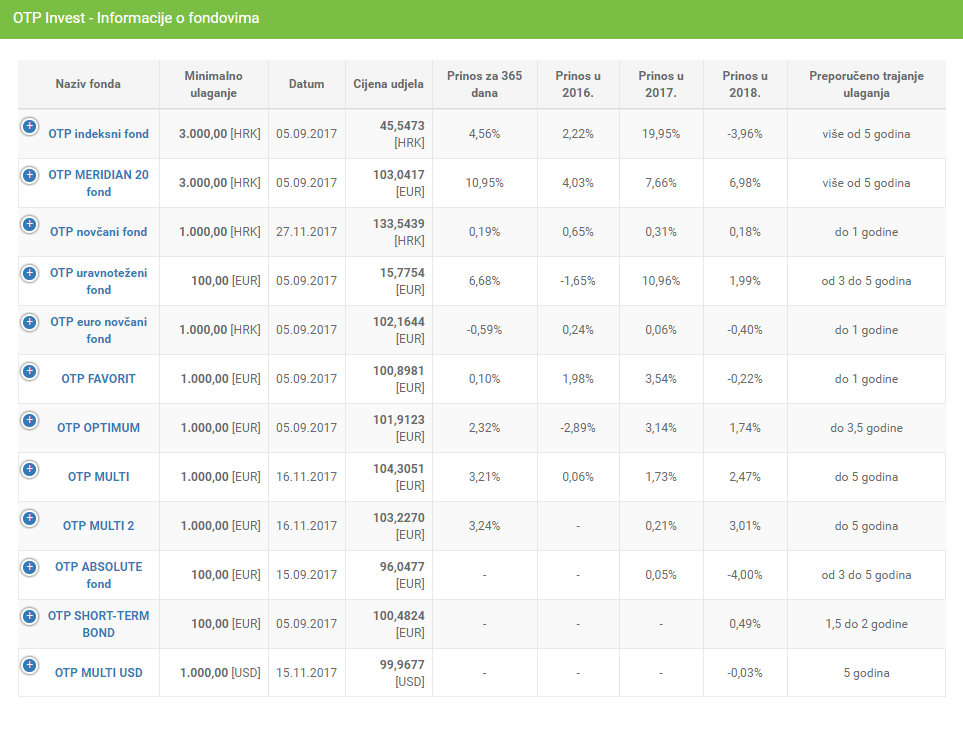Select the do 3,5 godine duration cell
This screenshot has width=963, height=748.
(866, 428)
